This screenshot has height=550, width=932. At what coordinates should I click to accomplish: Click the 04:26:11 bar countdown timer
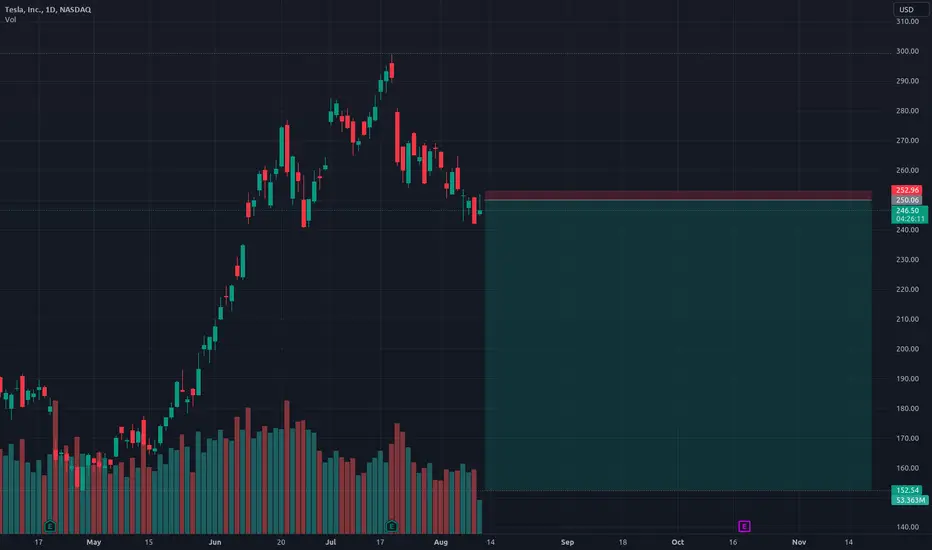909,219
